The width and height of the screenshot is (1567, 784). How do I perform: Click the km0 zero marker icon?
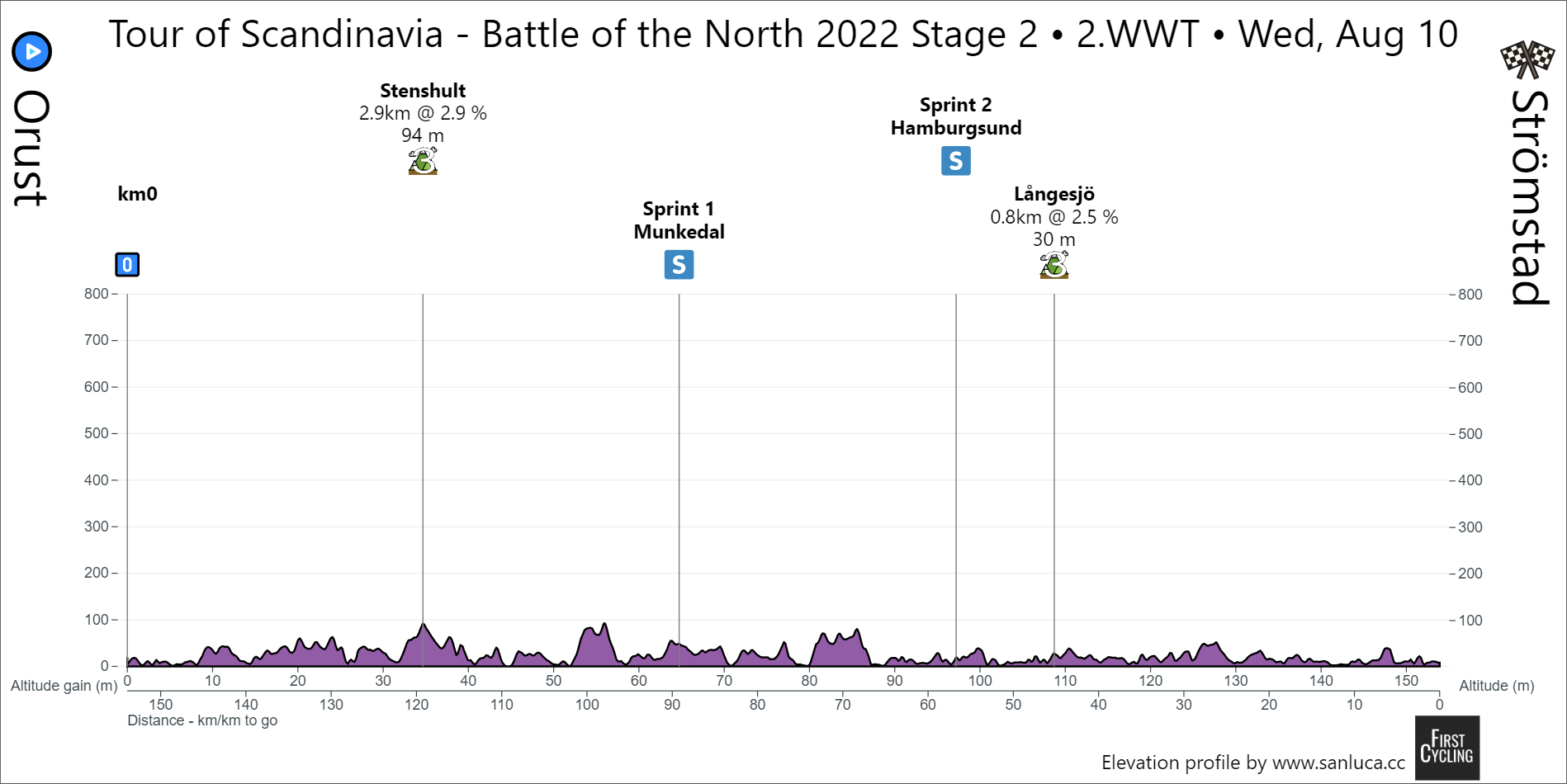(127, 265)
